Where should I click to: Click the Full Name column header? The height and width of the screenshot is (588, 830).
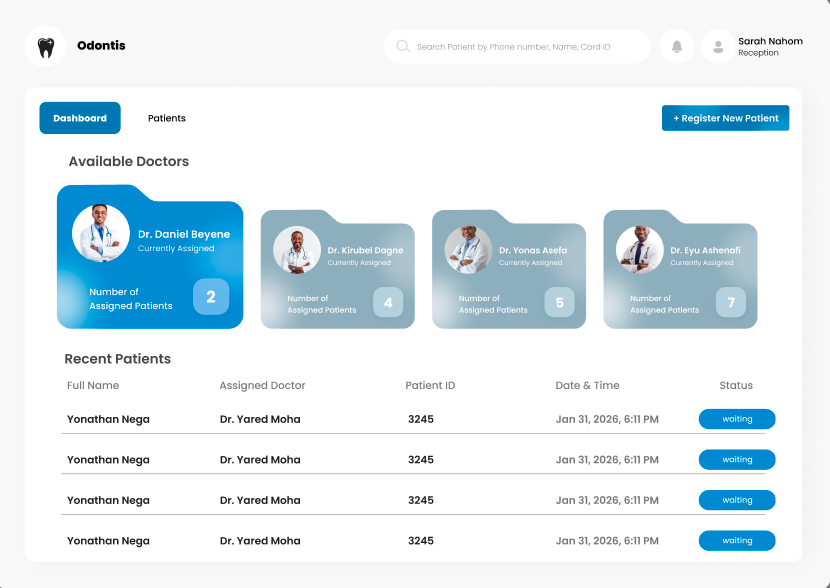(x=93, y=385)
